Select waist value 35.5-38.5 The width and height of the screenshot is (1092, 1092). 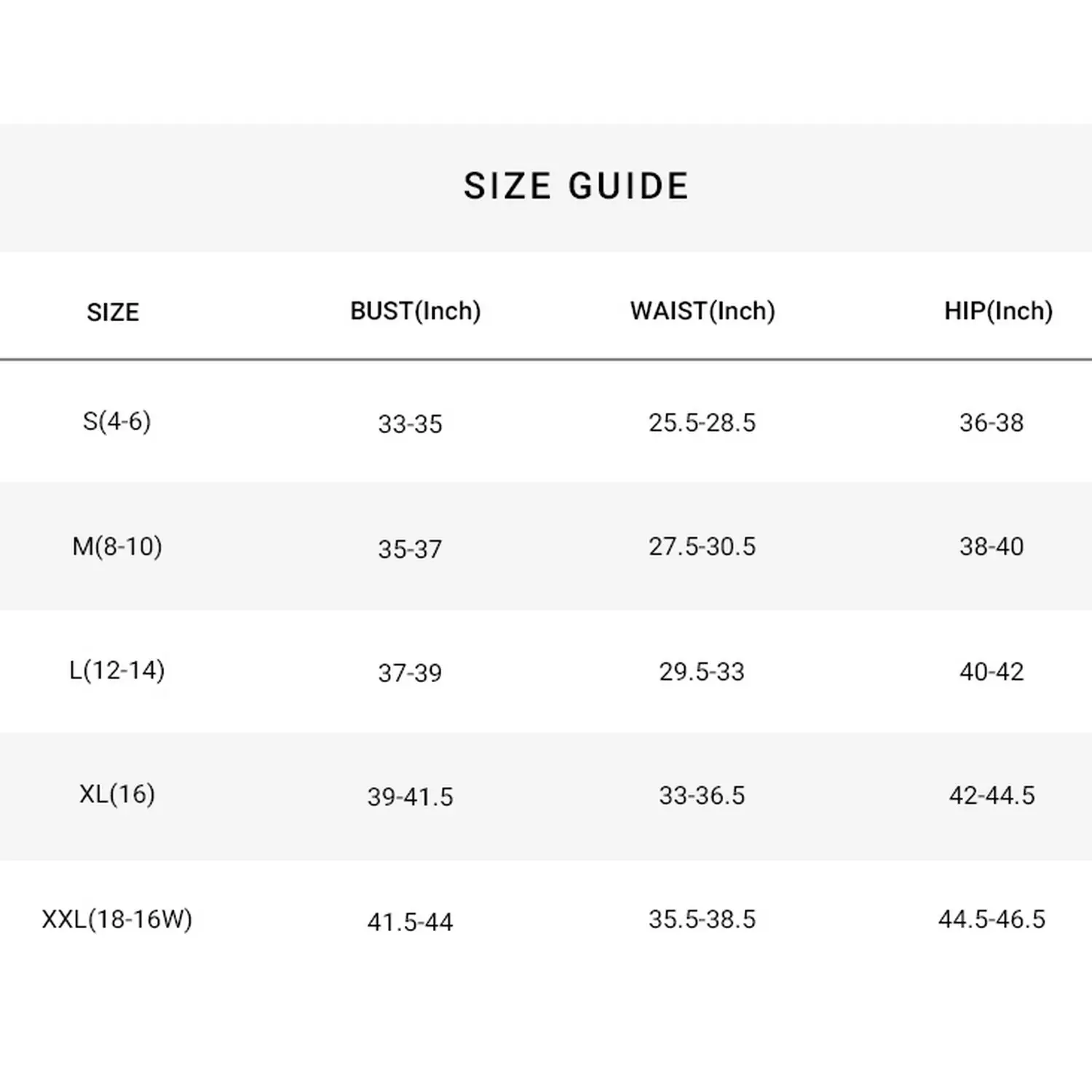pos(703,919)
